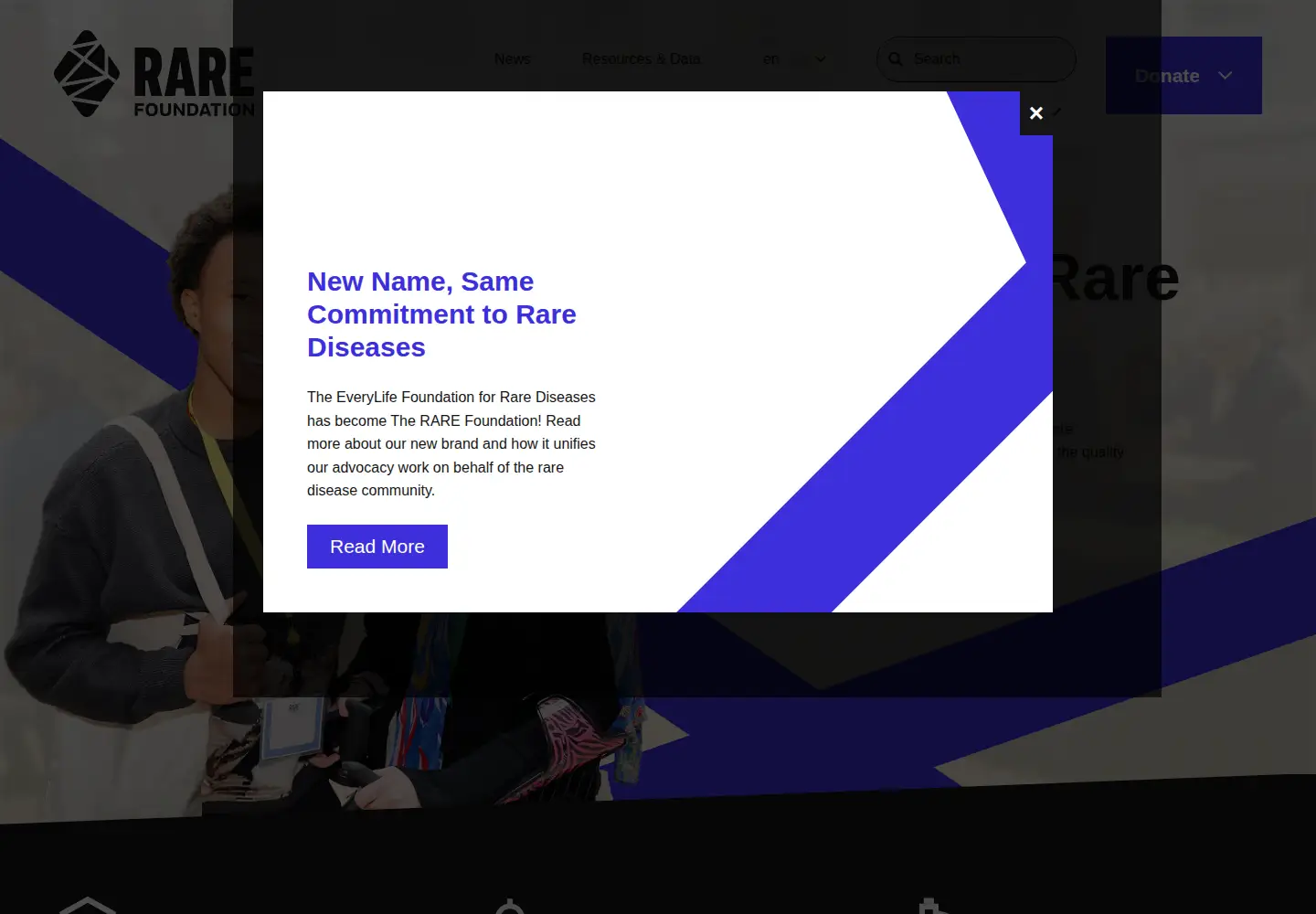Select the 'en' language label
This screenshot has width=1316, height=914.
pos(771,59)
